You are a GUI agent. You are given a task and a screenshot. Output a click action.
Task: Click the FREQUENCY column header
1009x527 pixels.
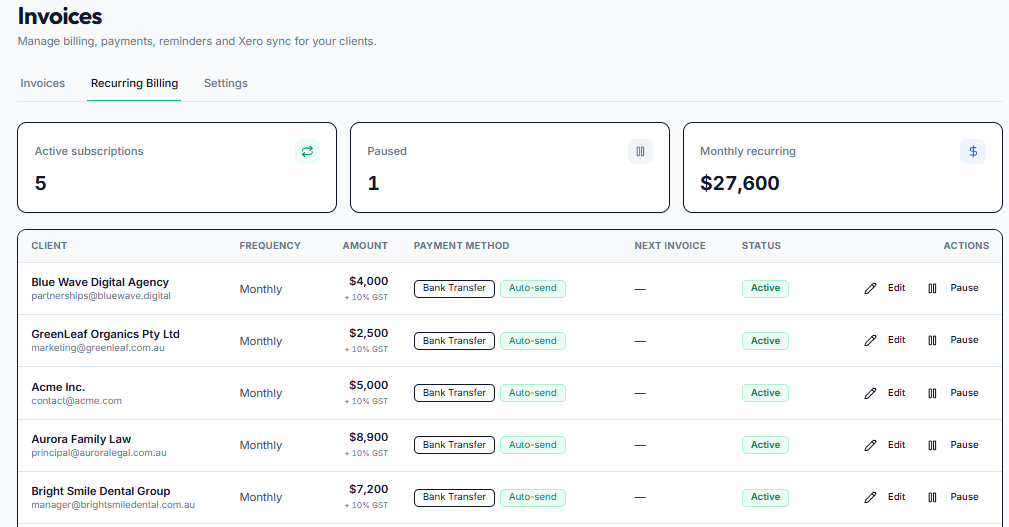(x=270, y=246)
